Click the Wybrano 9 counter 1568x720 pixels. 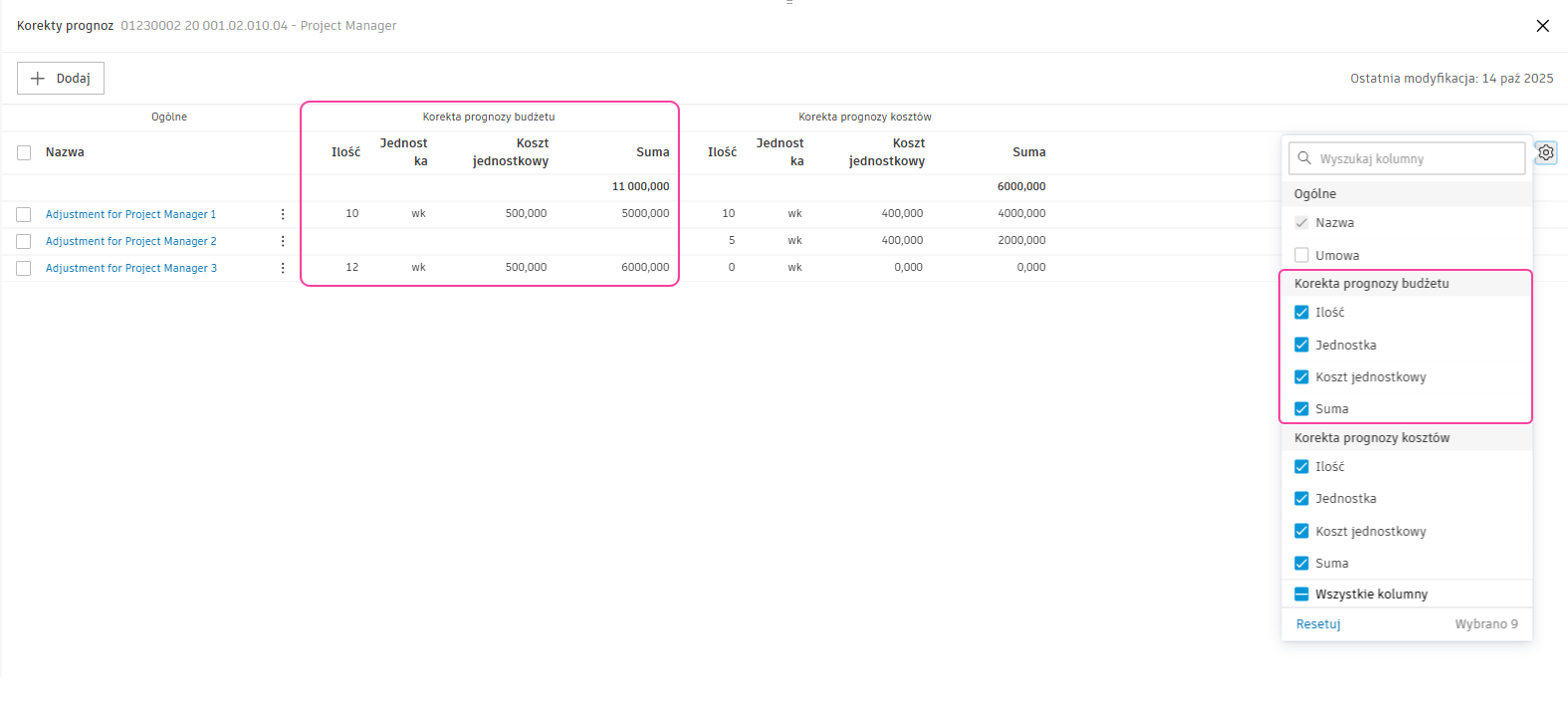[1486, 624]
